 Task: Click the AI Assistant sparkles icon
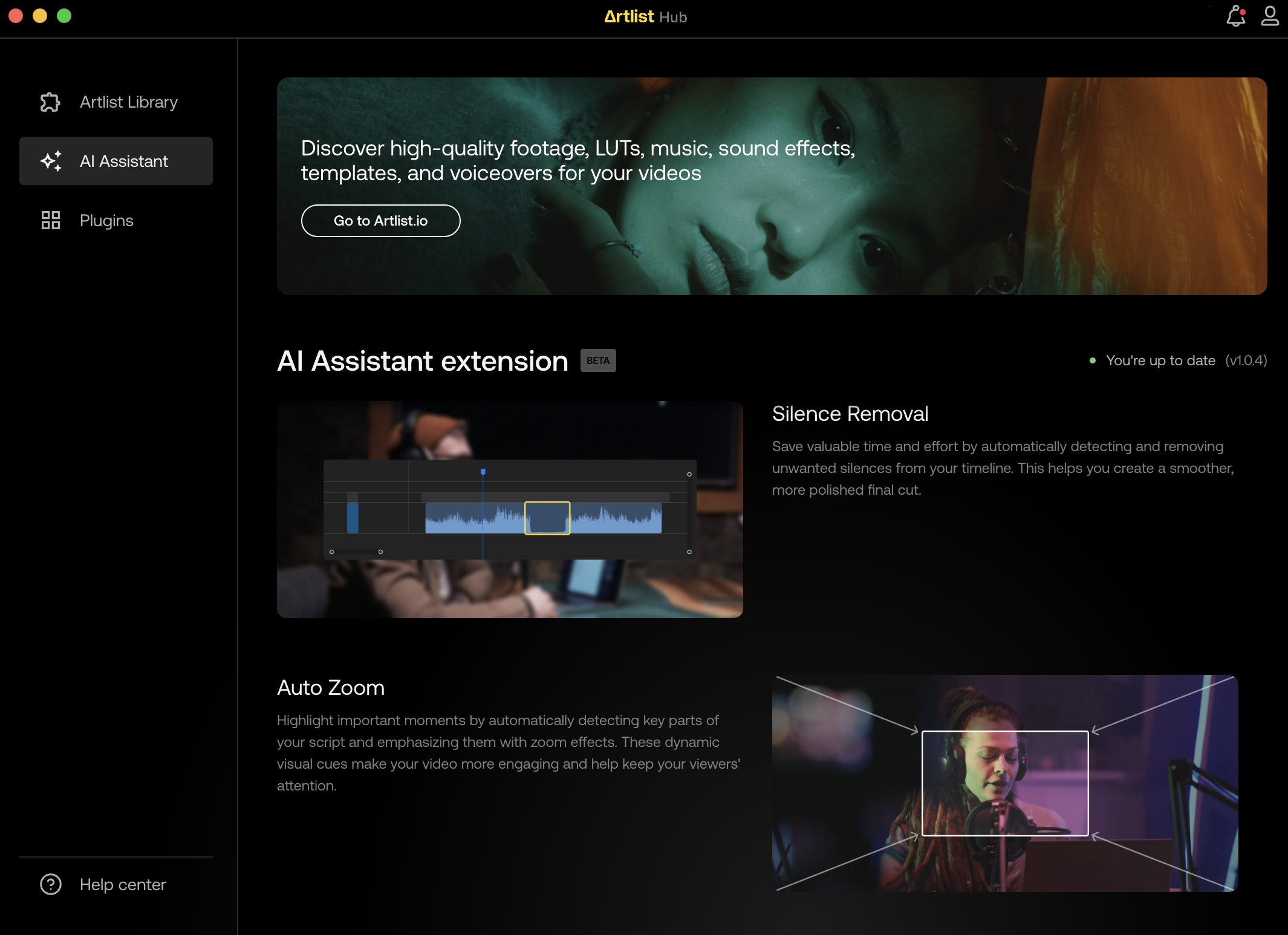51,161
